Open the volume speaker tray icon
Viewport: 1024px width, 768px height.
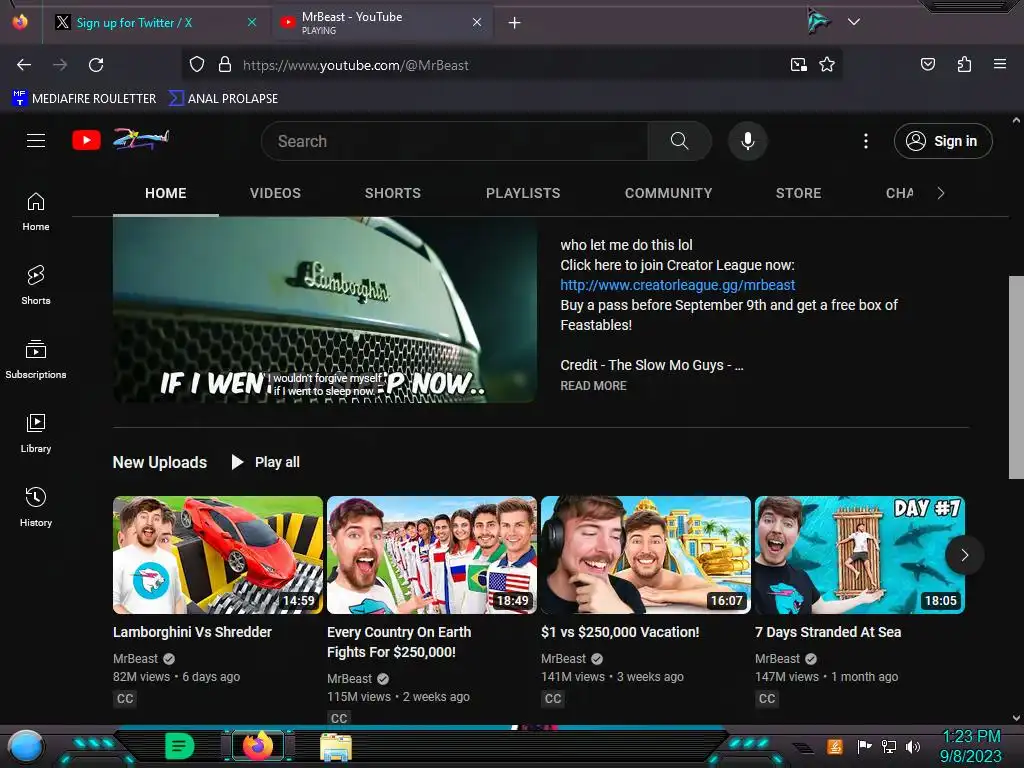(913, 746)
